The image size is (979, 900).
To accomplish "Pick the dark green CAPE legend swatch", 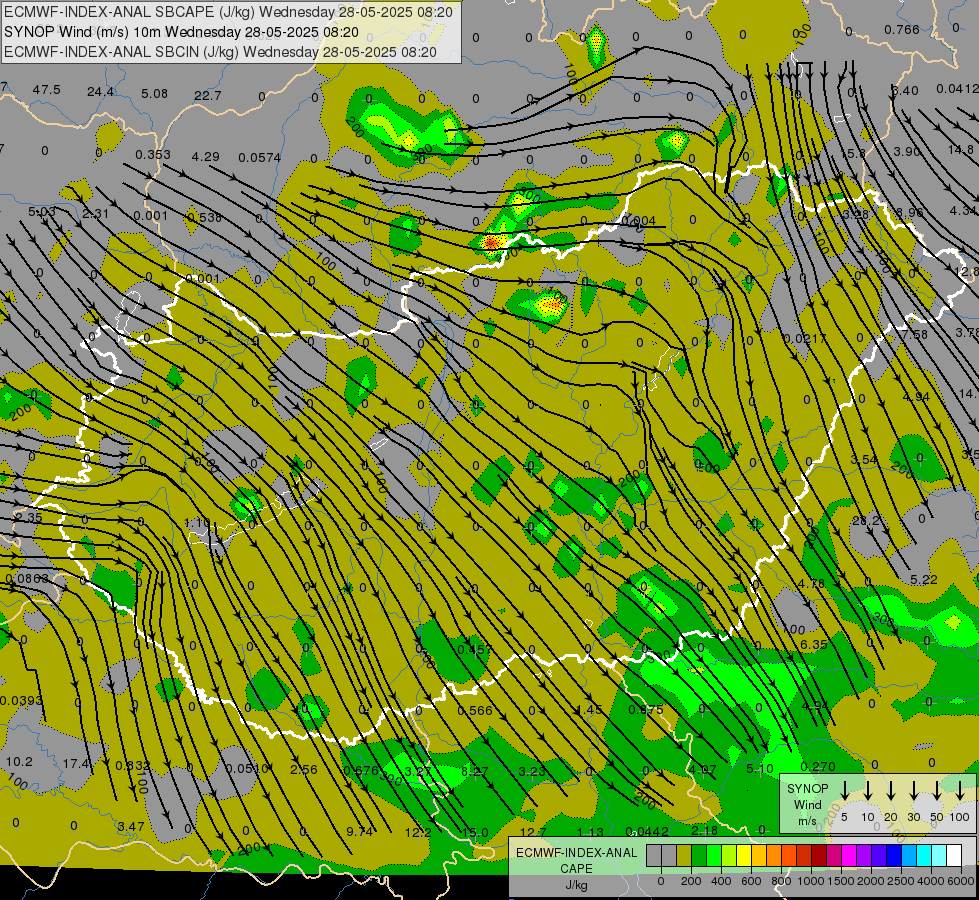I will point(699,855).
